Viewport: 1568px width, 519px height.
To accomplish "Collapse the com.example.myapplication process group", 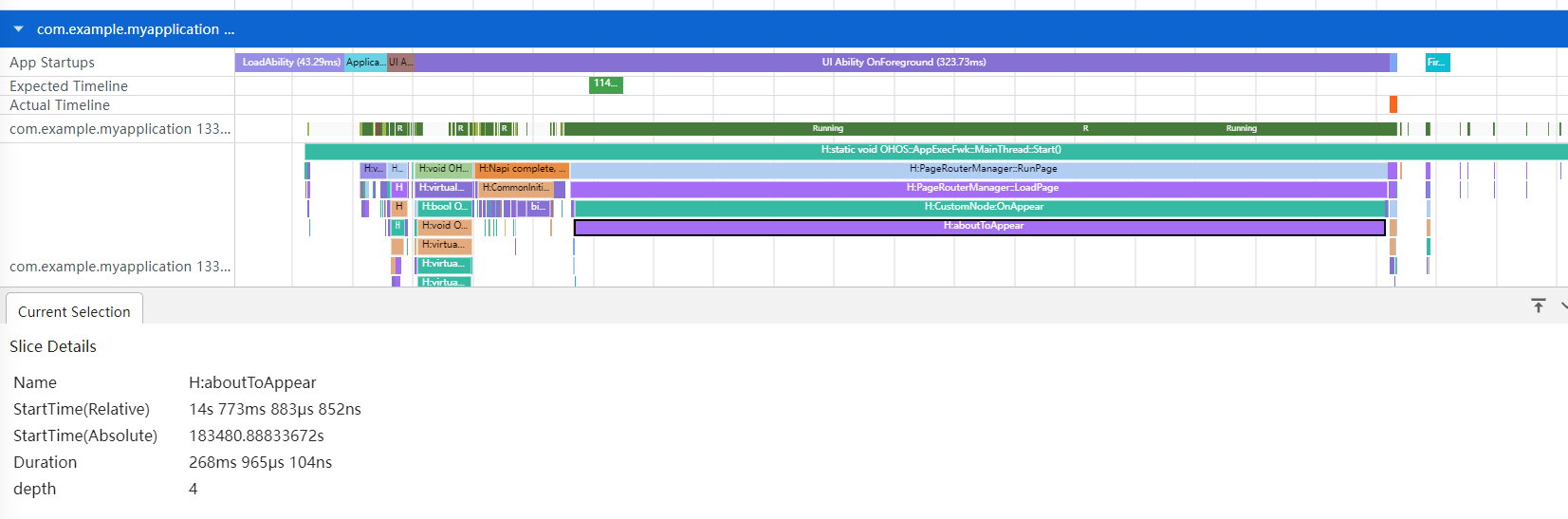I will (18, 29).
